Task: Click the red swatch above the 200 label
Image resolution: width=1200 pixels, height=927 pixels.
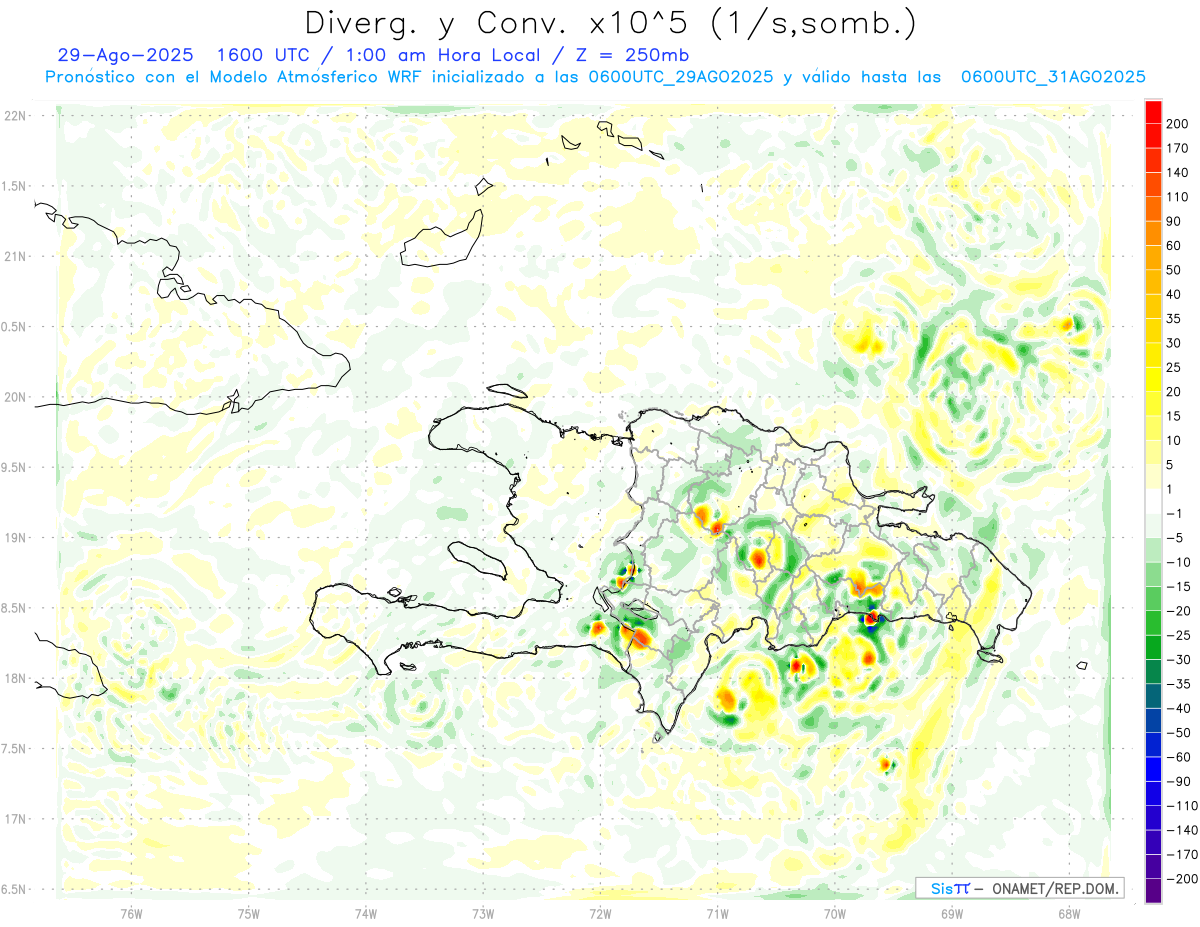Action: click(1153, 112)
